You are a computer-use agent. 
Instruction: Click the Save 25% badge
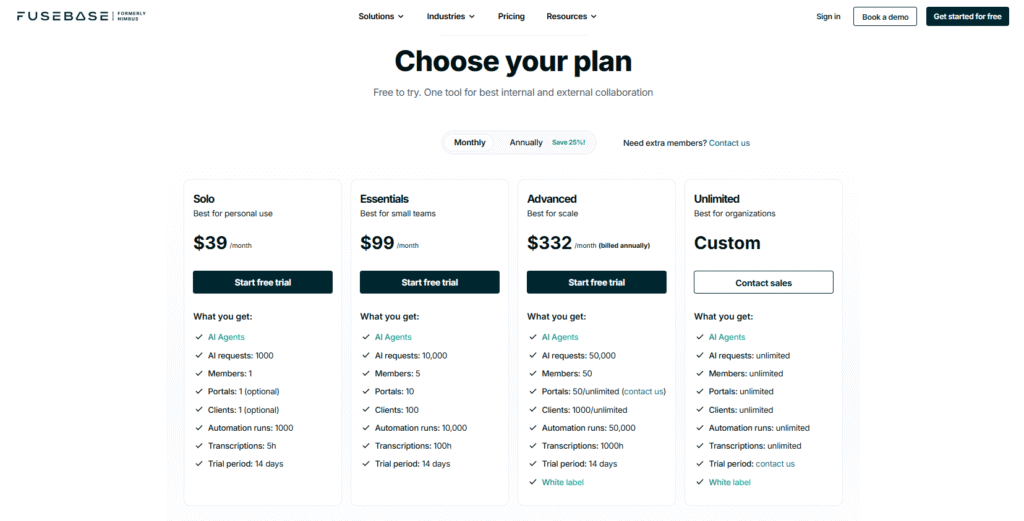(569, 143)
